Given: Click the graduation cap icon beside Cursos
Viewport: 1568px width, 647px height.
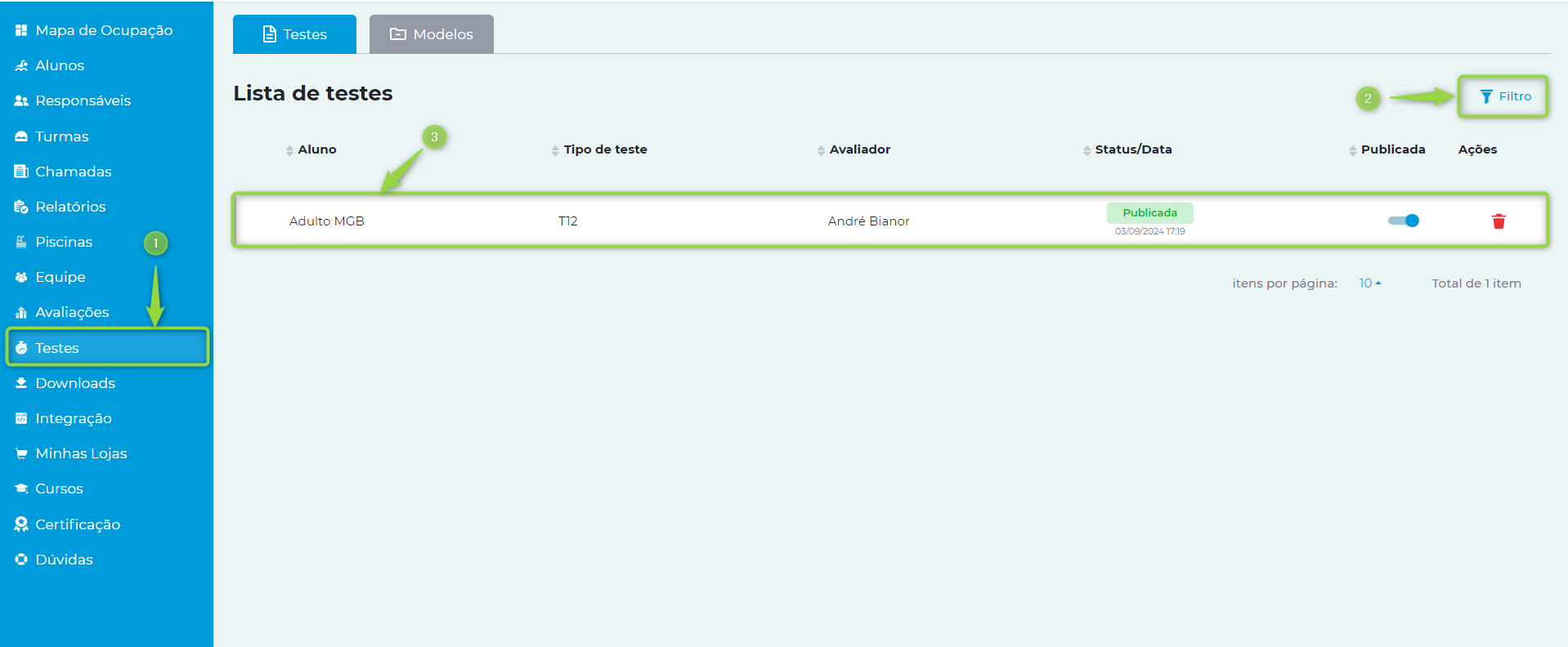Looking at the screenshot, I should (x=21, y=489).
